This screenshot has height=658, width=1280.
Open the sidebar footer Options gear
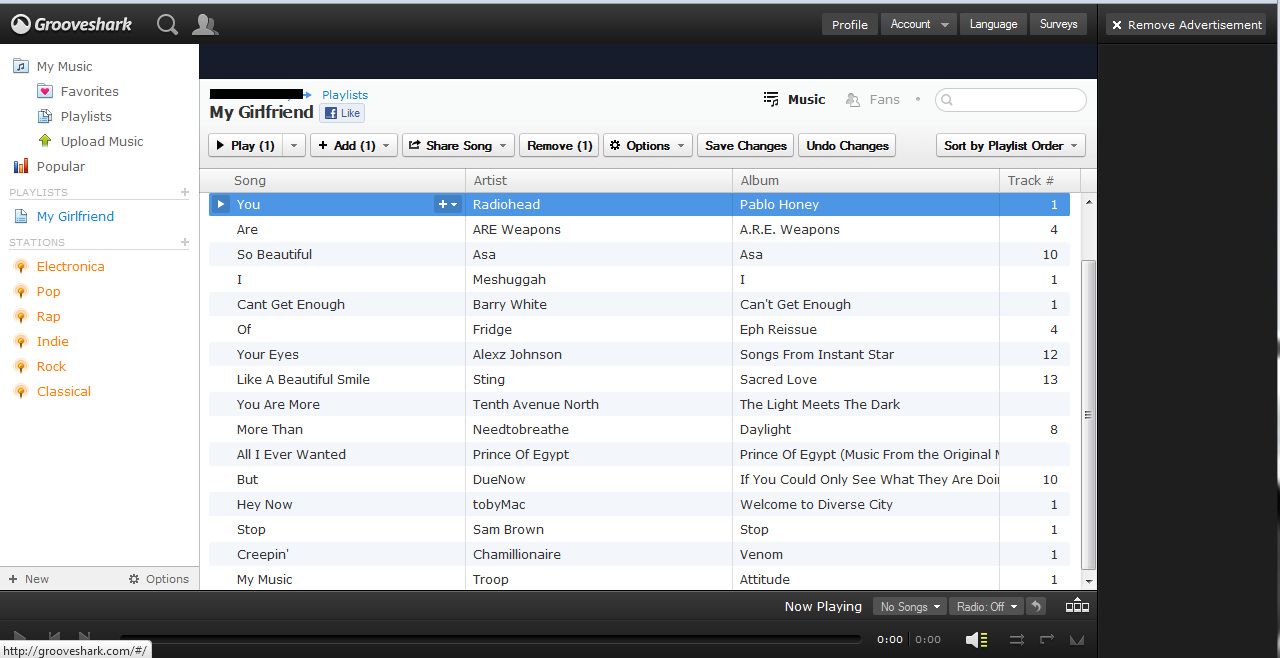click(159, 579)
